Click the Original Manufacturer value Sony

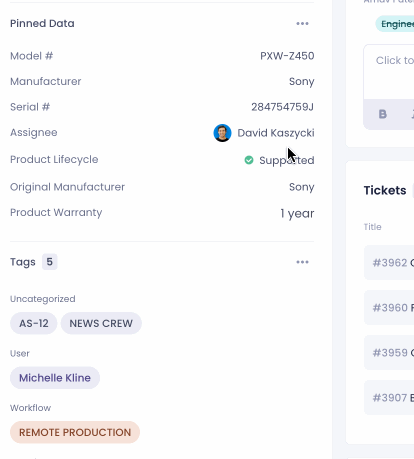pos(302,187)
